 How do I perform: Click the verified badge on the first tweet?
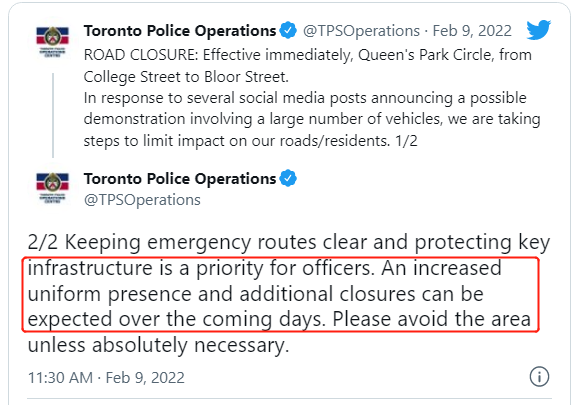[x=288, y=30]
